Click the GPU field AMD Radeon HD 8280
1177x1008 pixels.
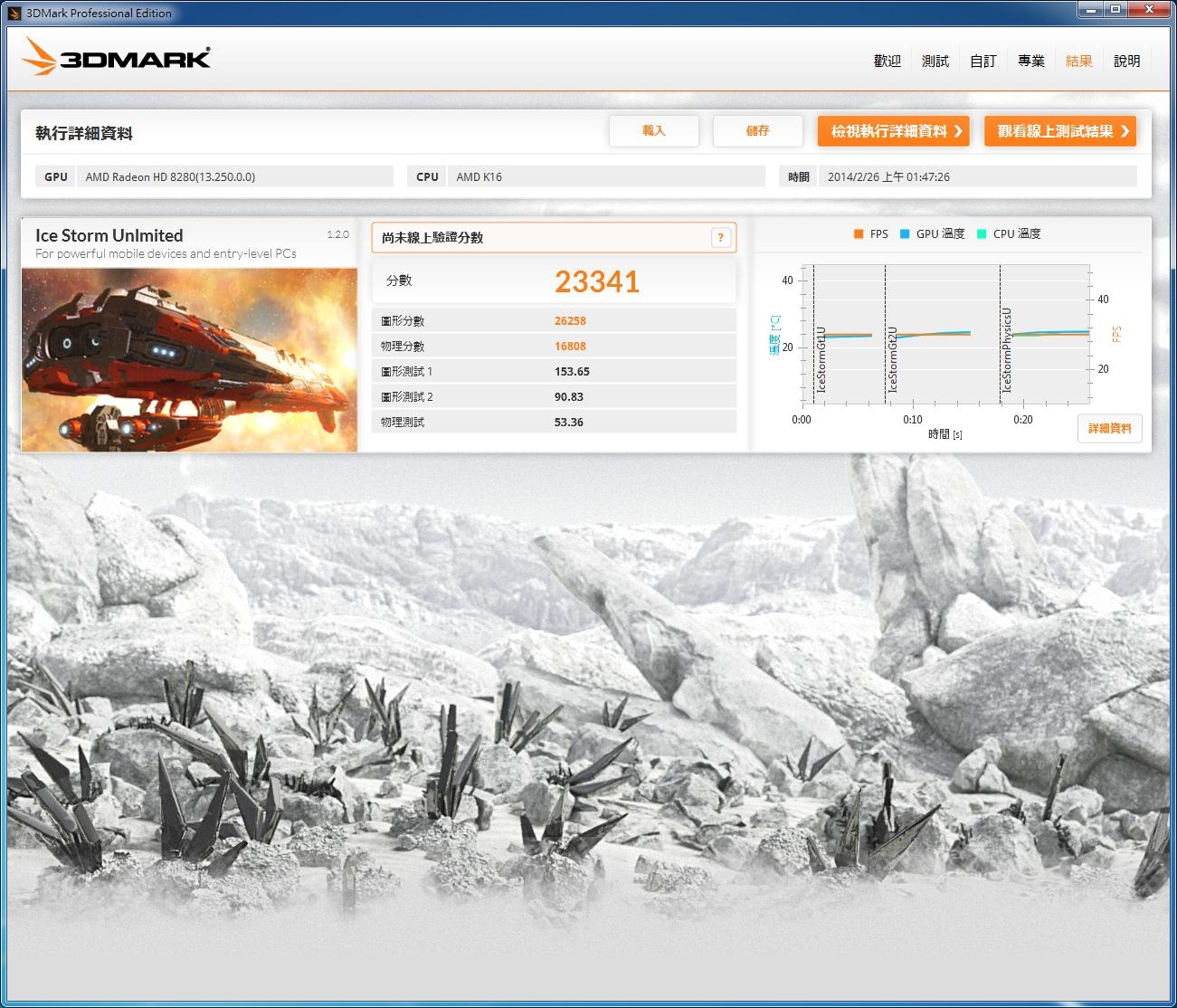coord(235,176)
